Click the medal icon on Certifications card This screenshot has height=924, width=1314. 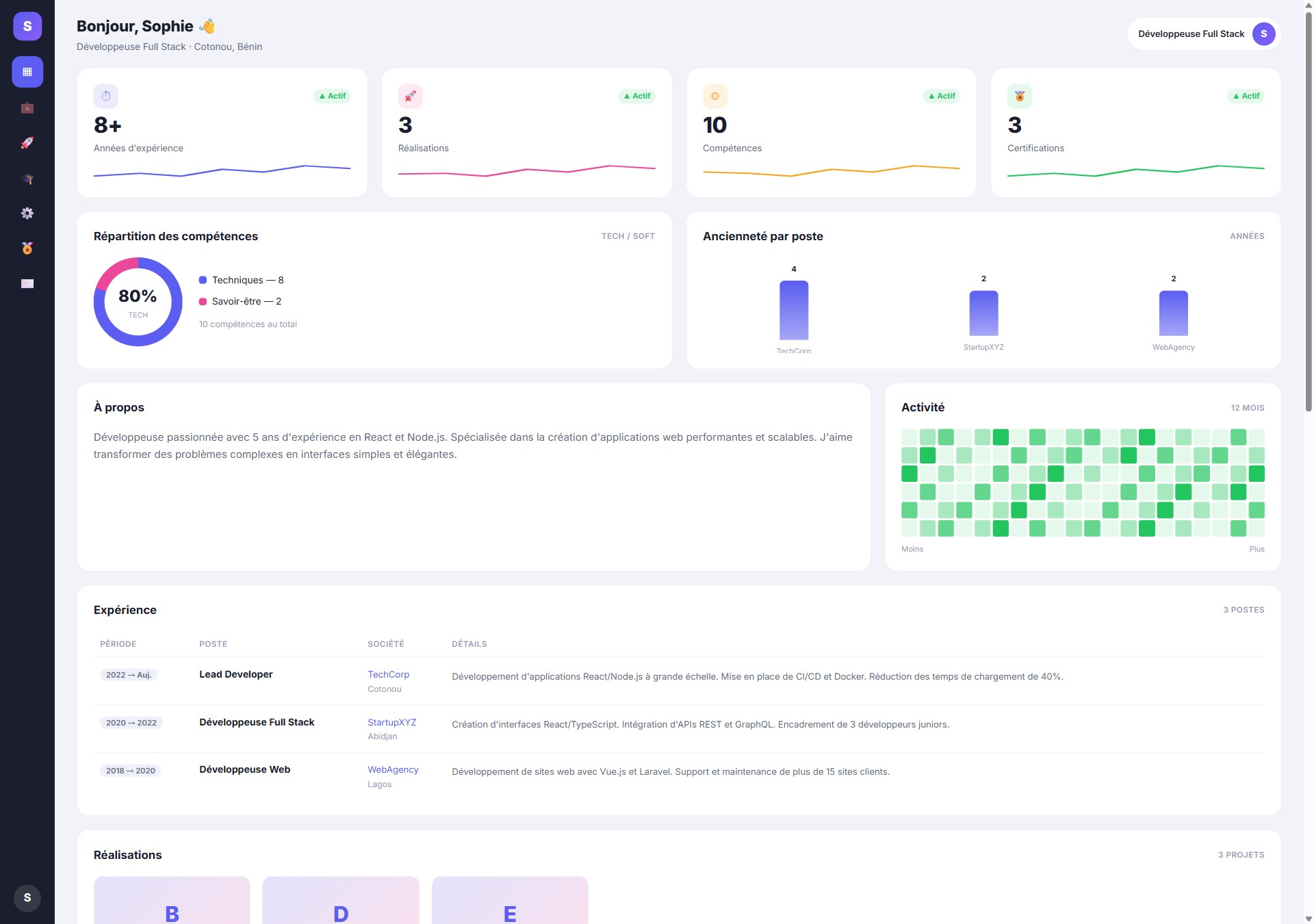coord(1020,96)
